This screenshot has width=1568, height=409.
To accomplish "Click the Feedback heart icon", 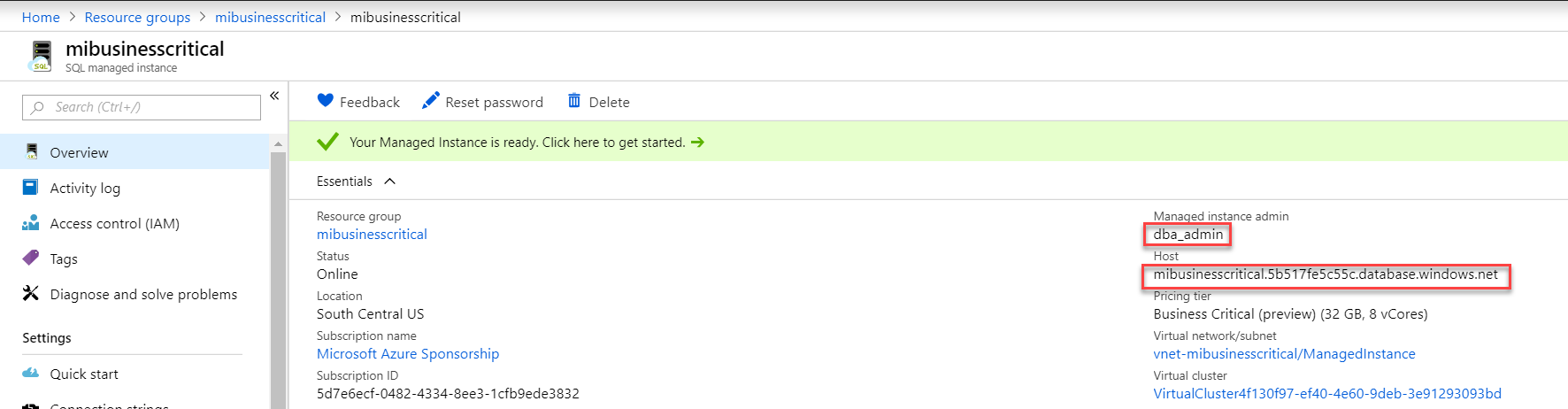I will 325,101.
